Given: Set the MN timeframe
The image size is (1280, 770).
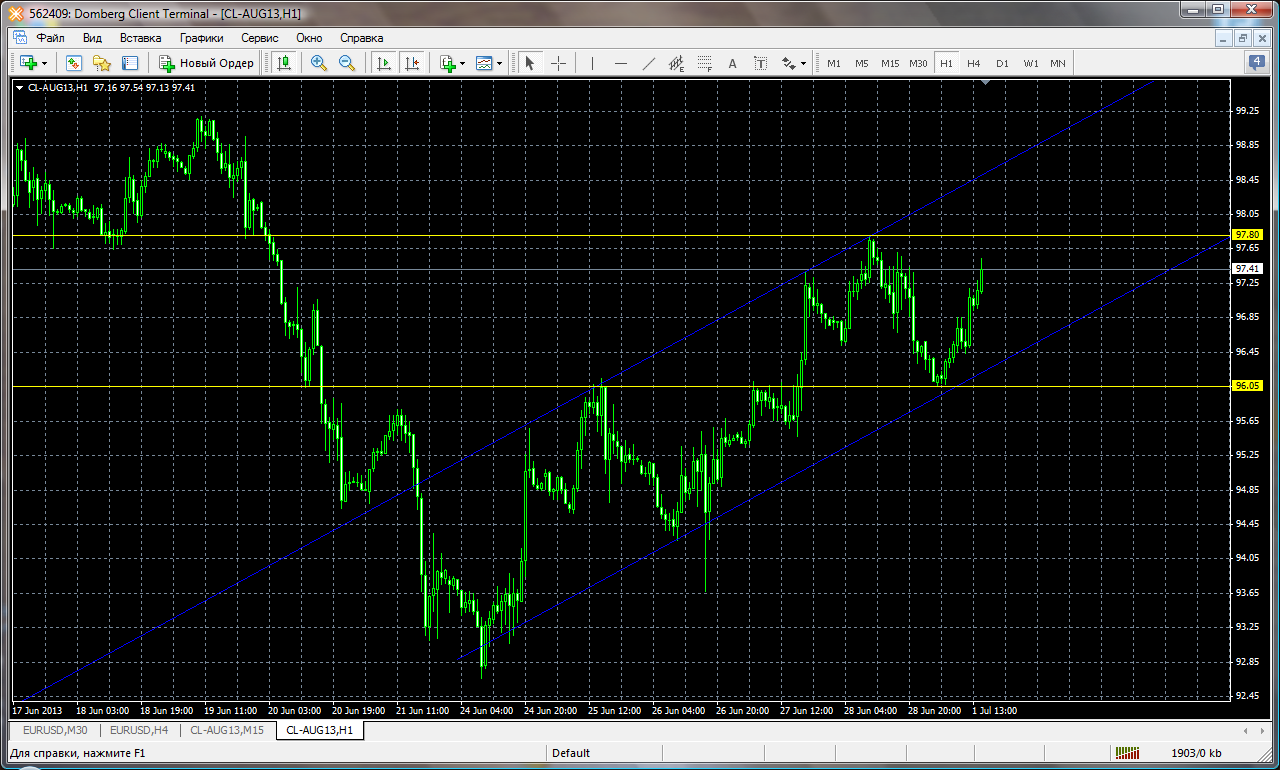Looking at the screenshot, I should tap(1058, 63).
